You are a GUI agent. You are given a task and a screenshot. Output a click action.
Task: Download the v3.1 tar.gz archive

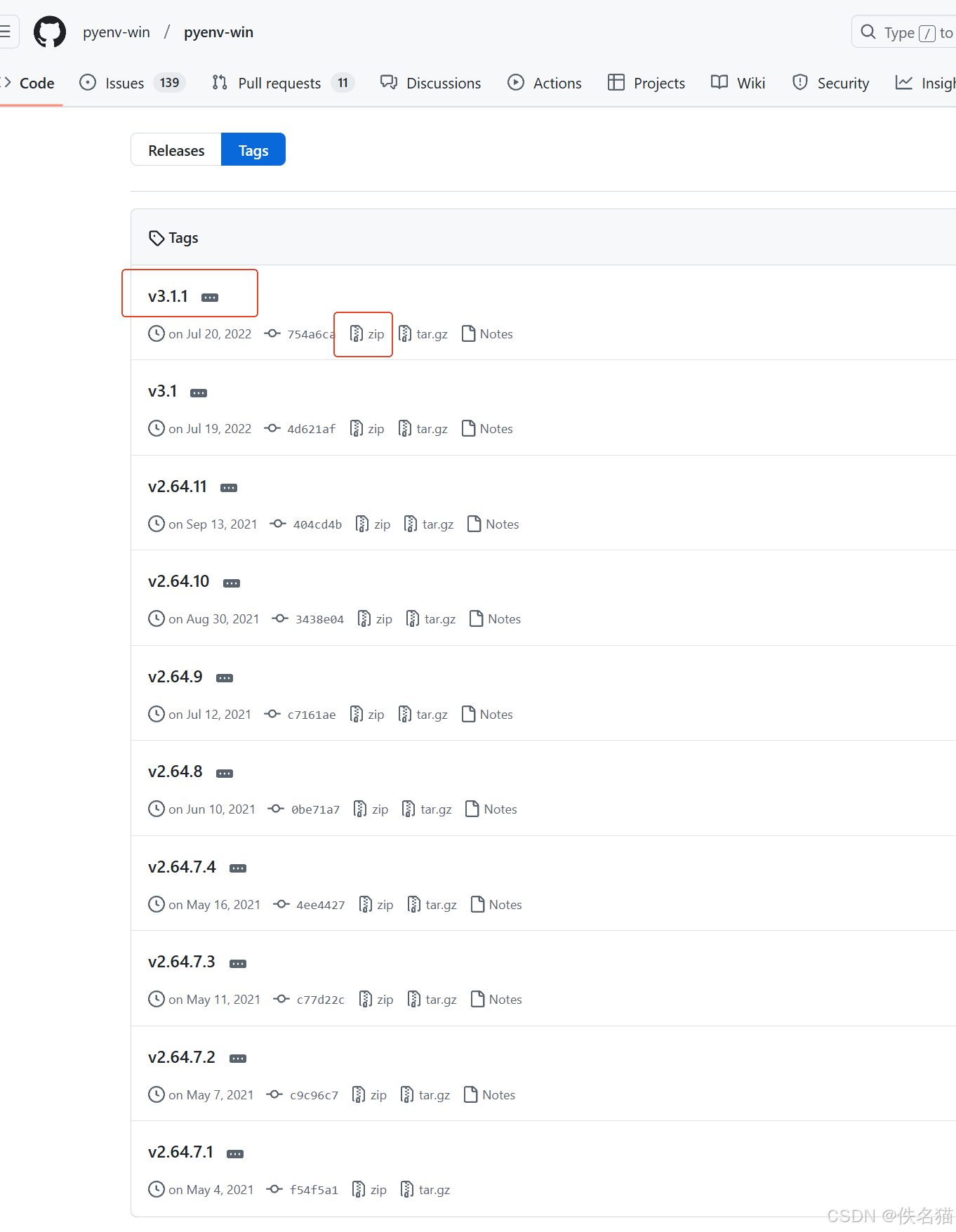coord(423,429)
